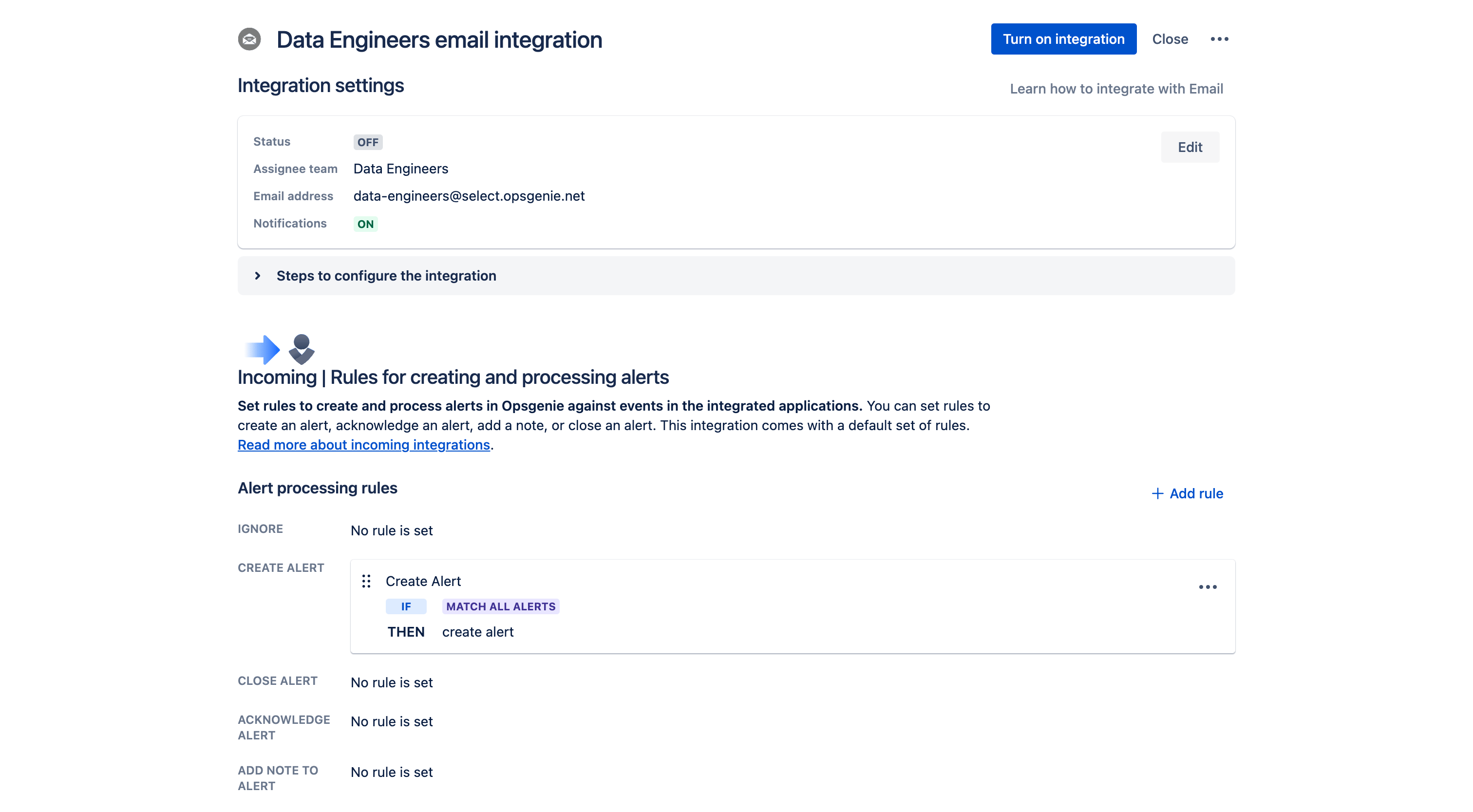The height and width of the screenshot is (812, 1473).
Task: Click Turn on integration button
Action: tap(1063, 39)
